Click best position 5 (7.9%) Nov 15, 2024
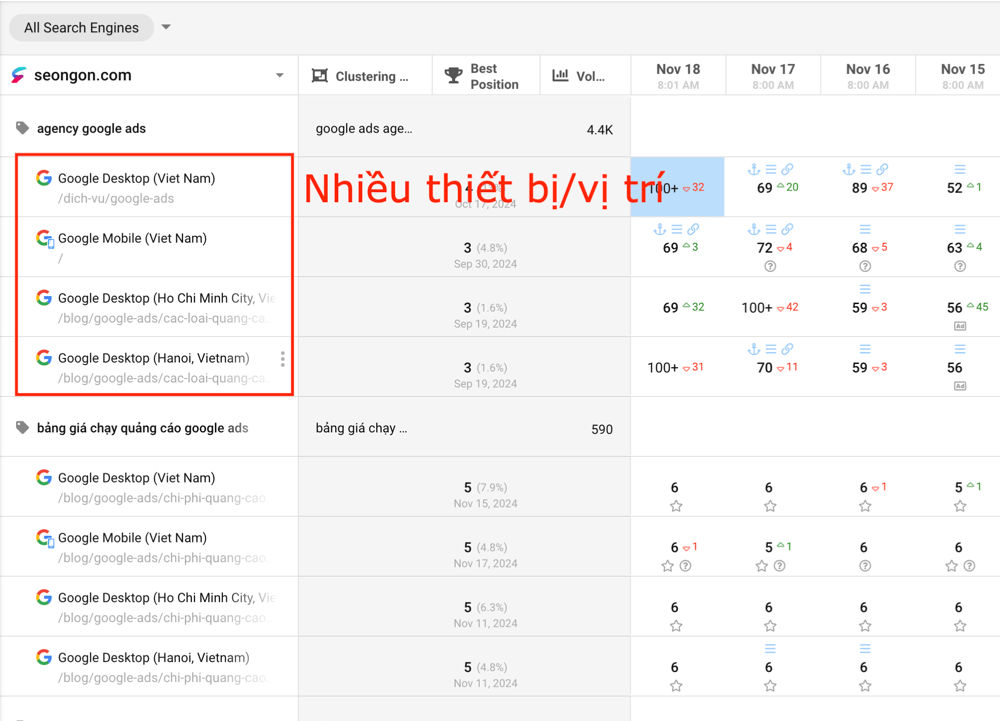Image resolution: width=1001 pixels, height=721 pixels. [485, 495]
